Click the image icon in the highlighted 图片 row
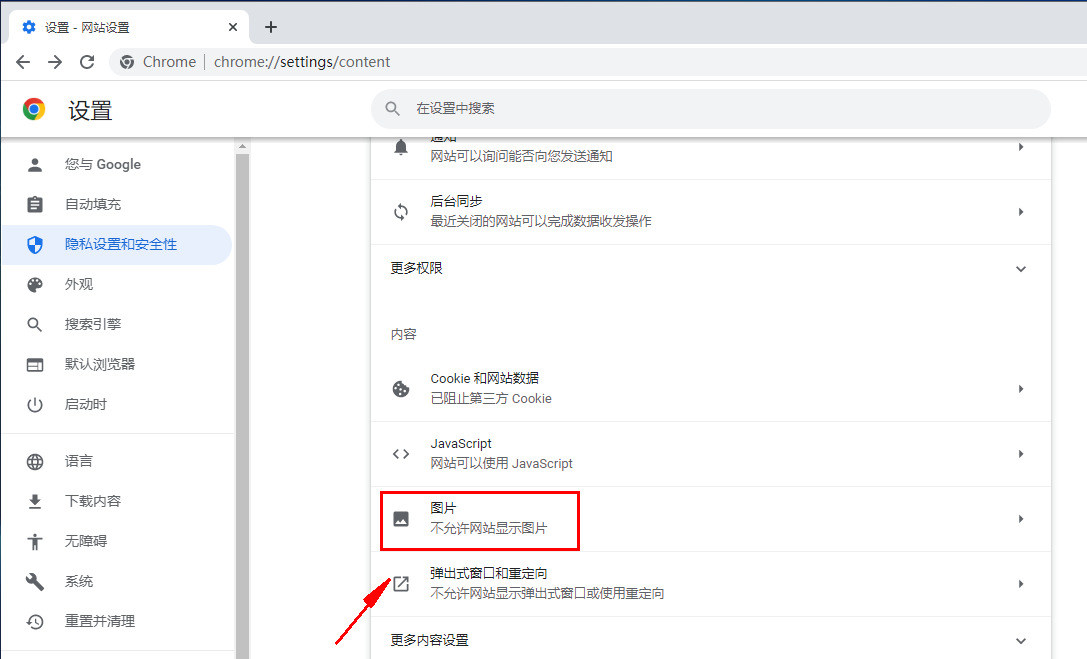Image resolution: width=1087 pixels, height=659 pixels. tap(401, 517)
